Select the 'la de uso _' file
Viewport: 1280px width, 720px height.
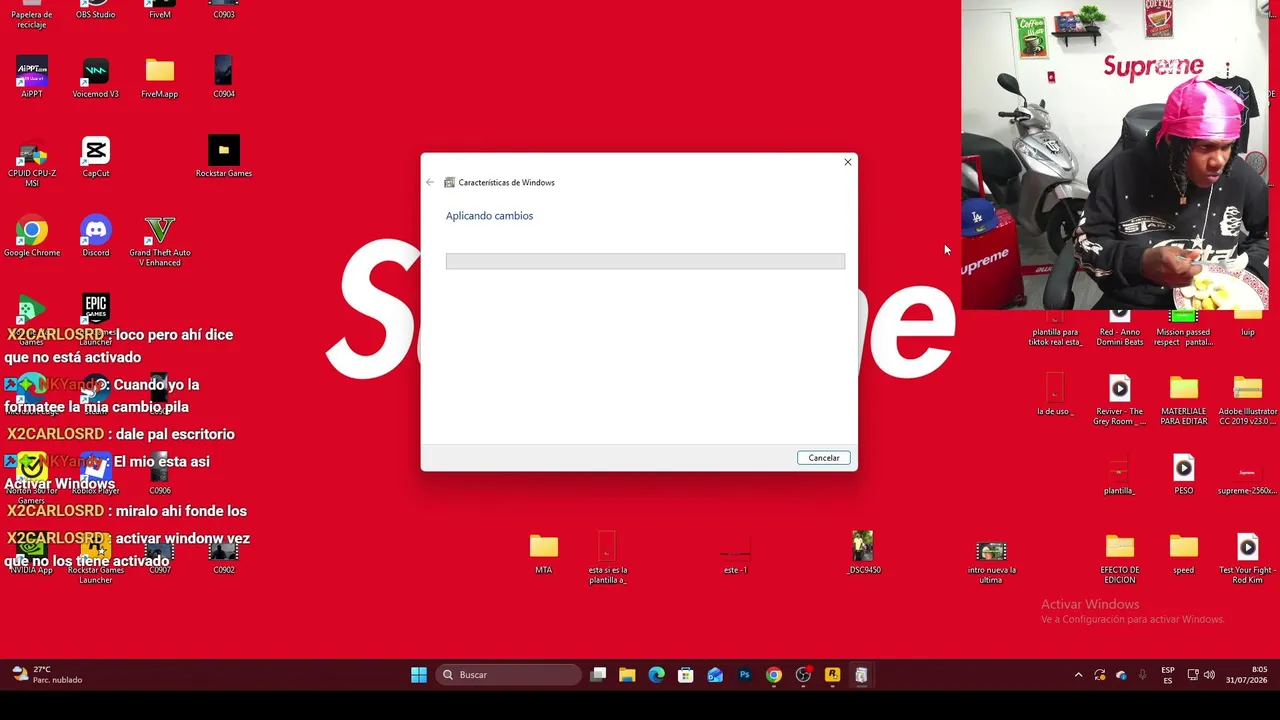click(1054, 396)
